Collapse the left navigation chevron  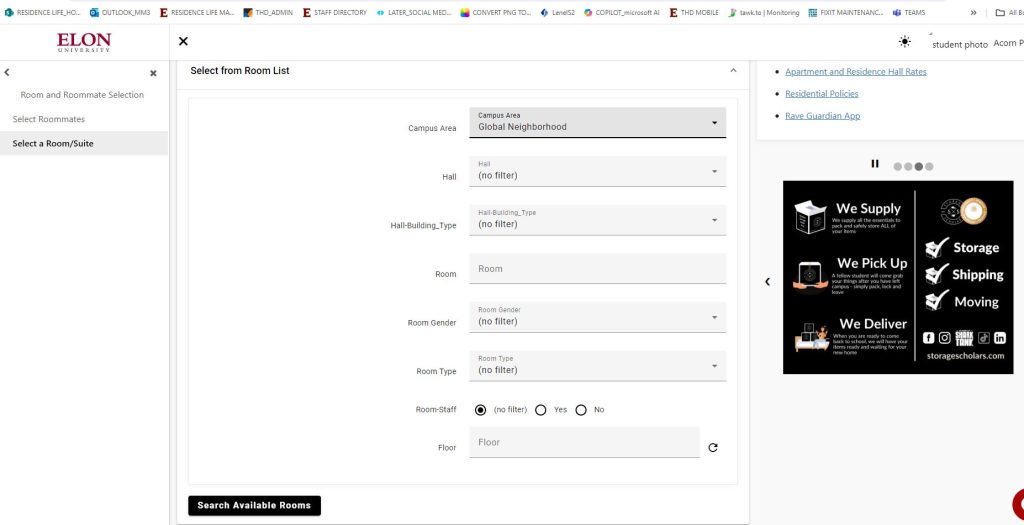tap(7, 73)
